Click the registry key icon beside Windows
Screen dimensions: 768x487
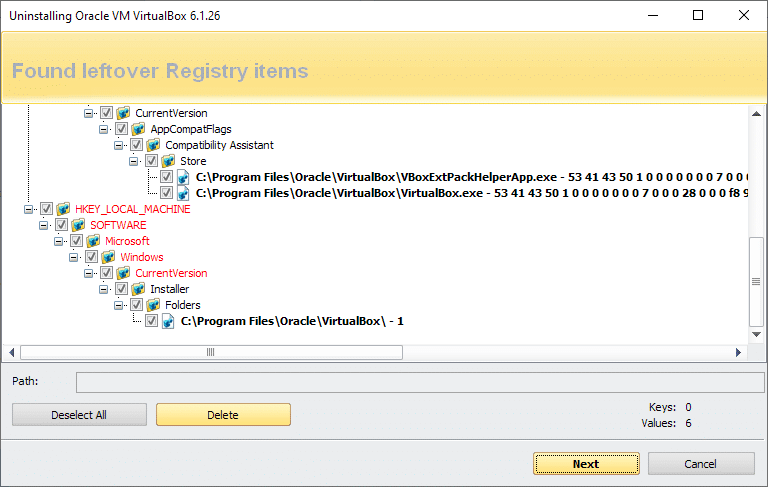tap(108, 257)
